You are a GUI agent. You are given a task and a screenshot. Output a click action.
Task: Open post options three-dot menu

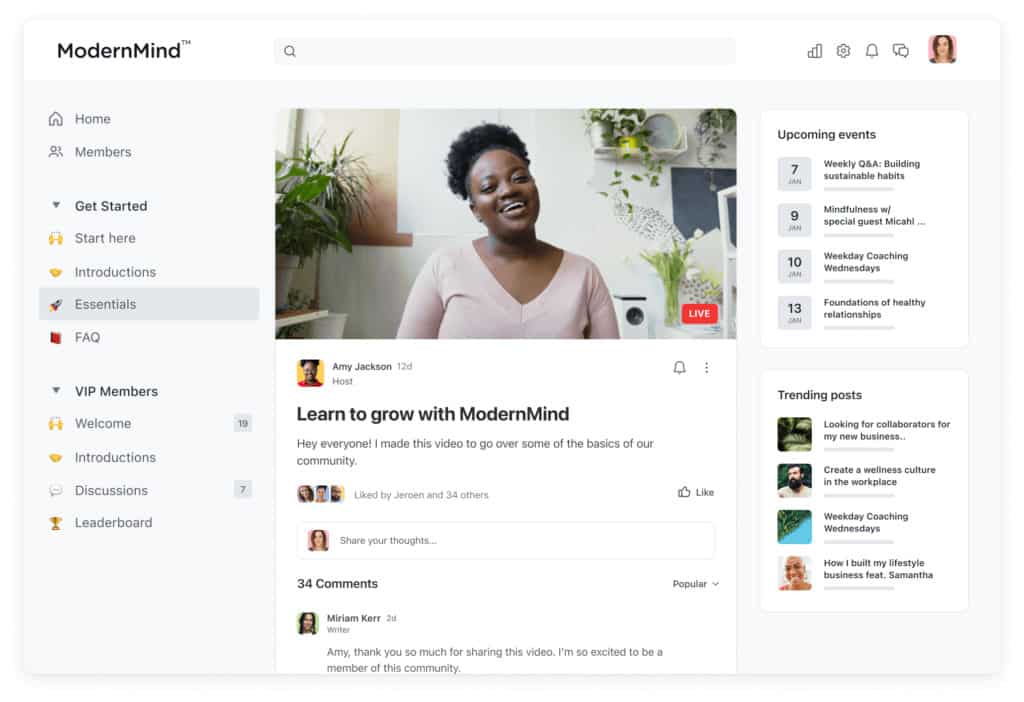pos(706,368)
